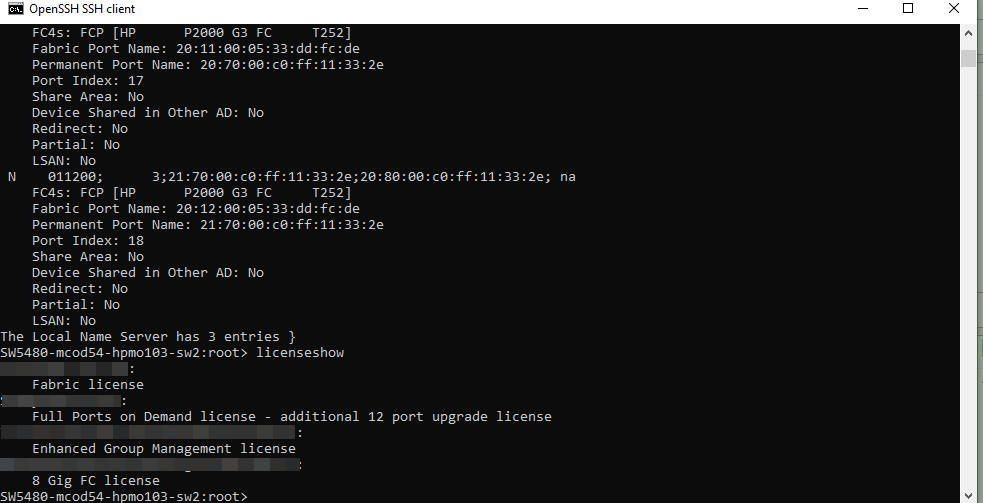983x503 pixels.
Task: Click the Fabric Port Name 20:11:00:05:33:dd:fc:de line
Action: click(196, 48)
